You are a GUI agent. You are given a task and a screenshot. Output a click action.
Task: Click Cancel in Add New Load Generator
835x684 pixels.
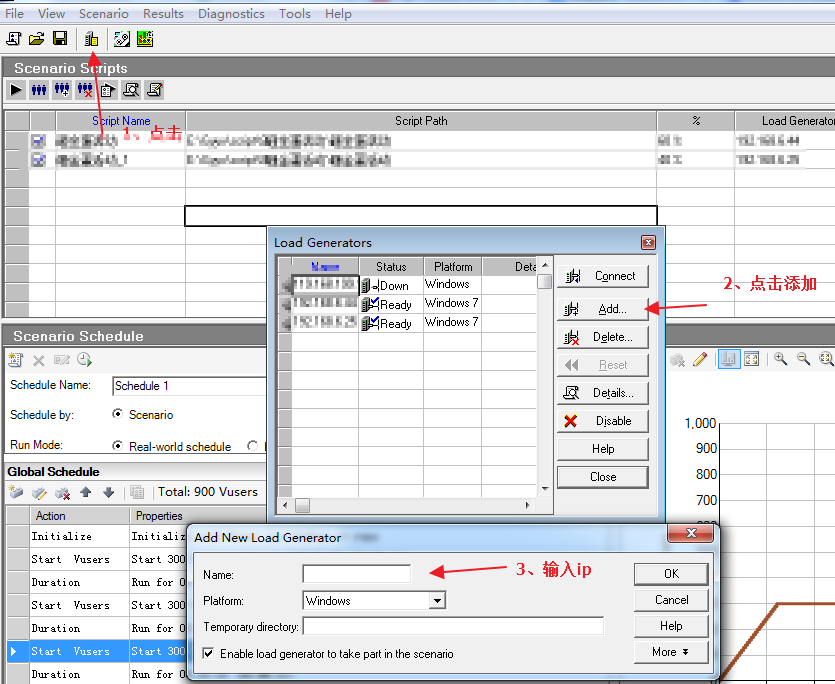tap(671, 600)
